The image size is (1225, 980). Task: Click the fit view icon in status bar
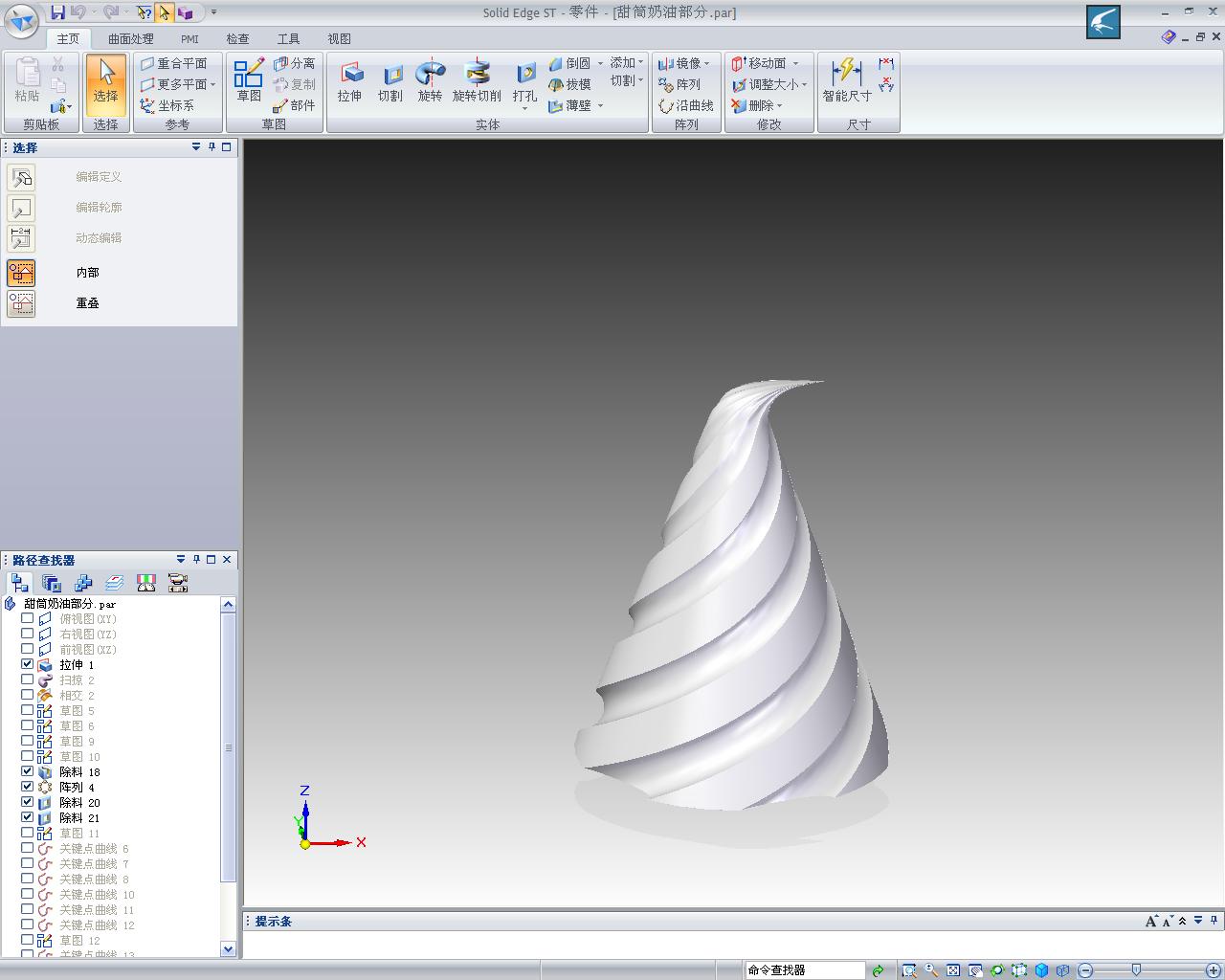(x=953, y=970)
